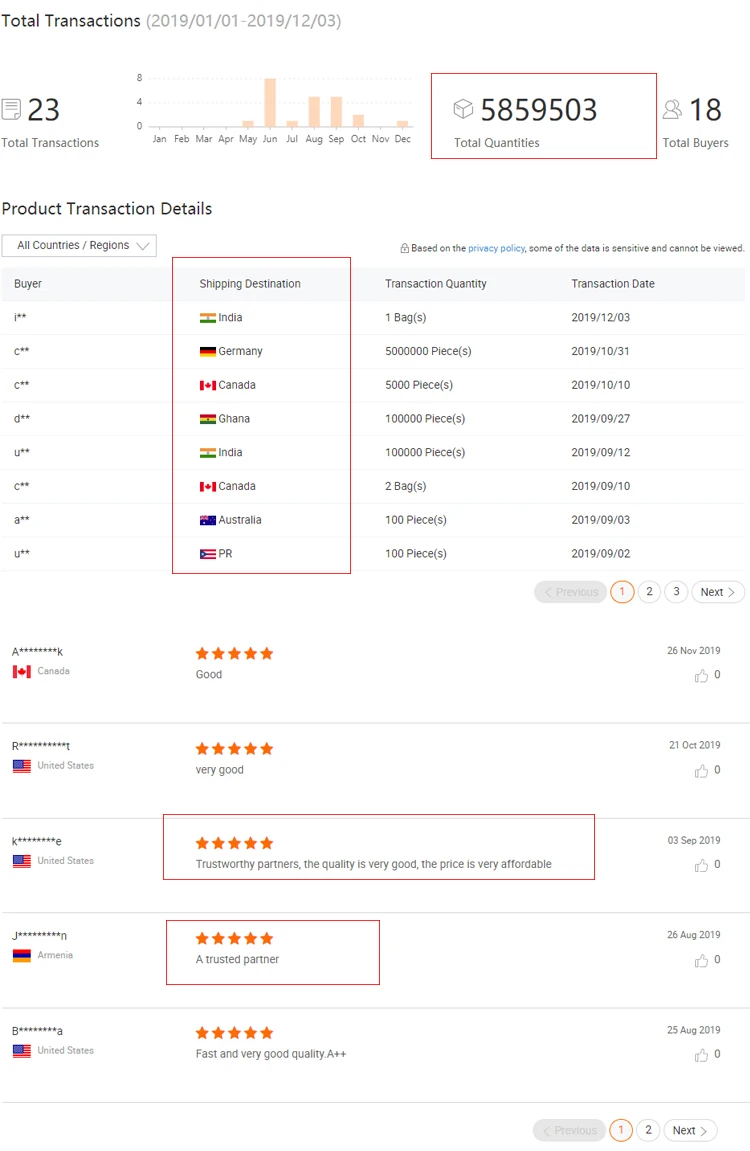Like the 'very good' review
750x1151 pixels.
click(x=701, y=771)
